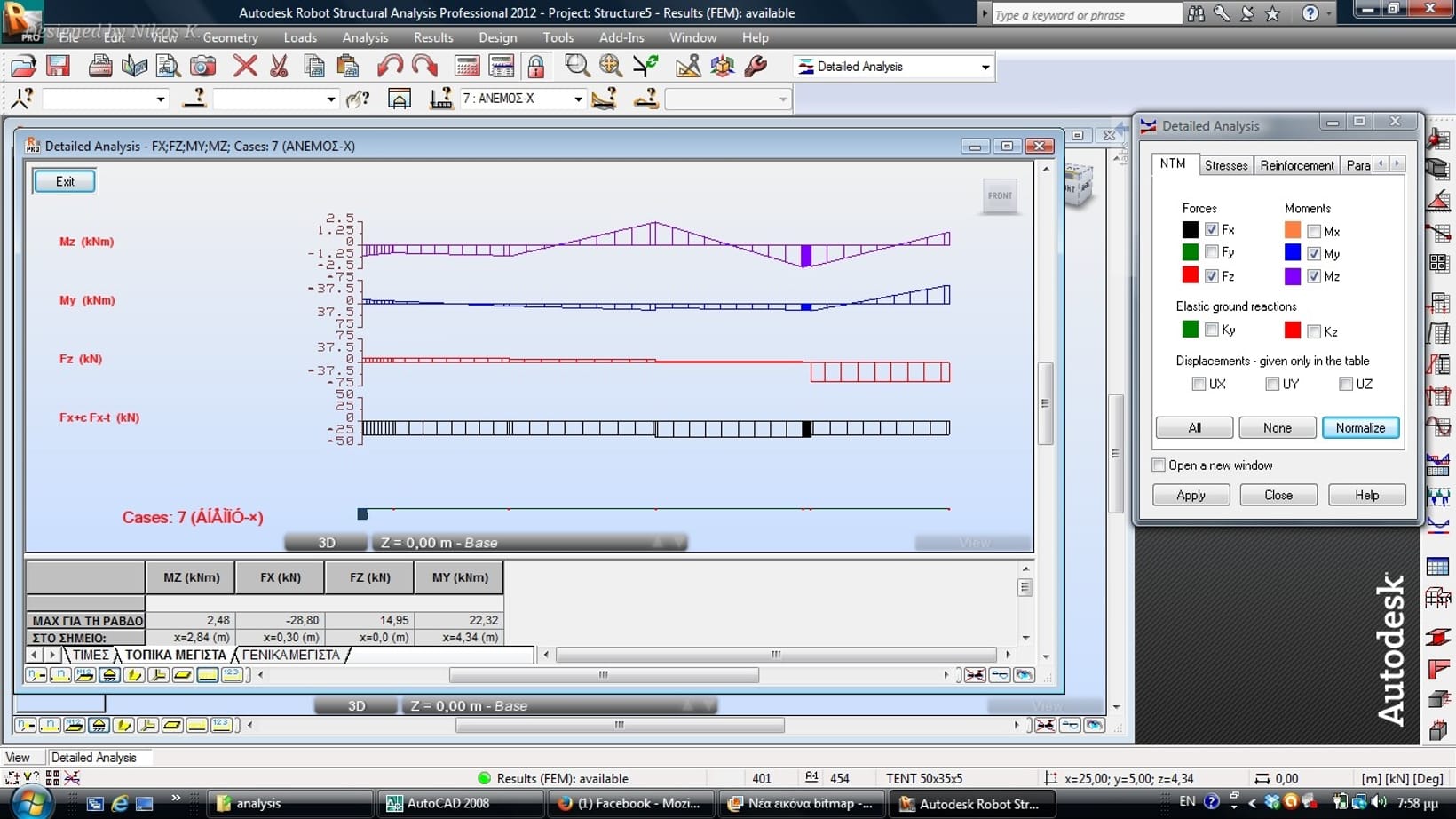
Task: Enable the Fy force checkbox
Action: [1211, 253]
